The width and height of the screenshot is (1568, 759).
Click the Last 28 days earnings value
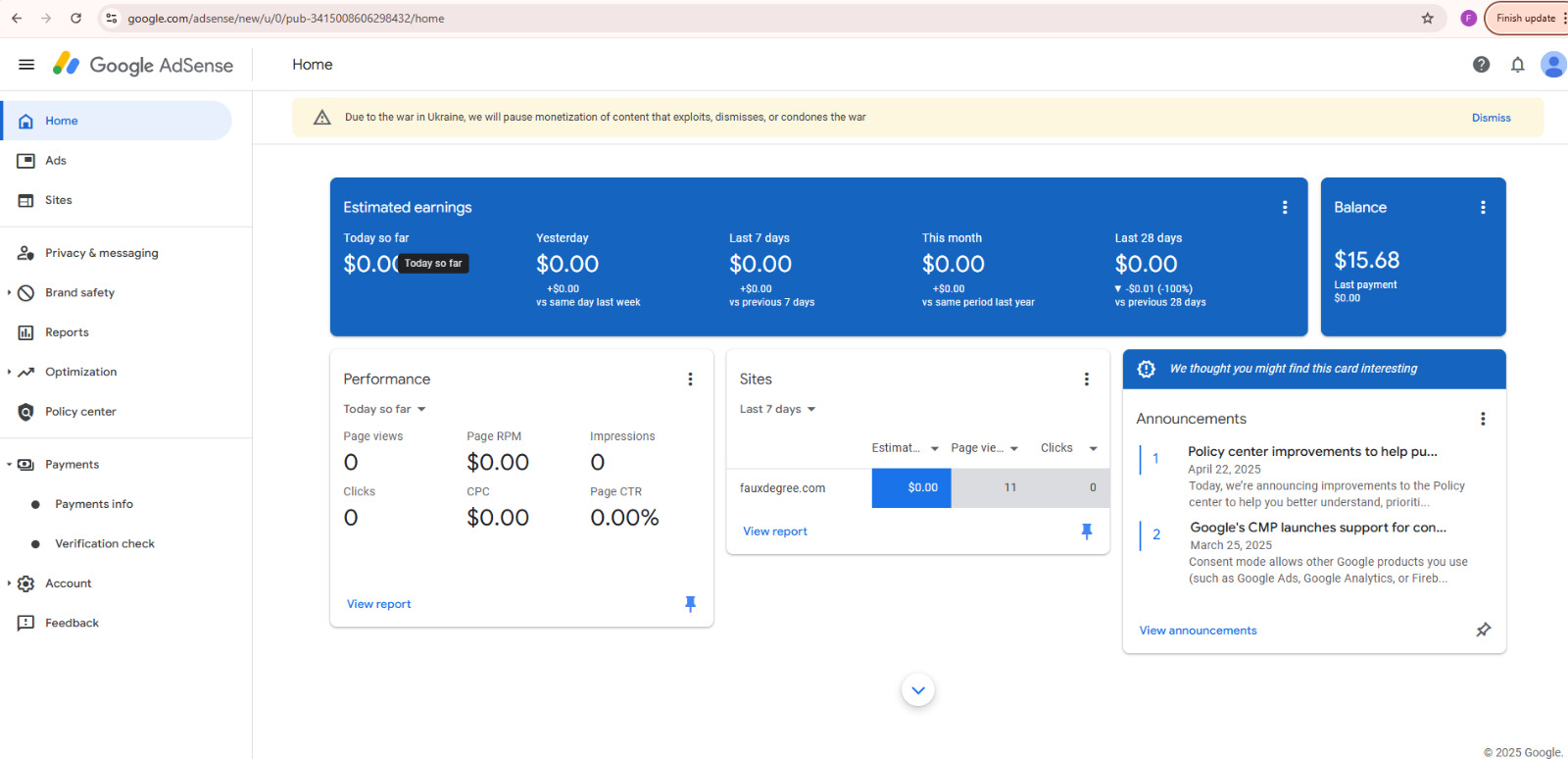point(1146,264)
